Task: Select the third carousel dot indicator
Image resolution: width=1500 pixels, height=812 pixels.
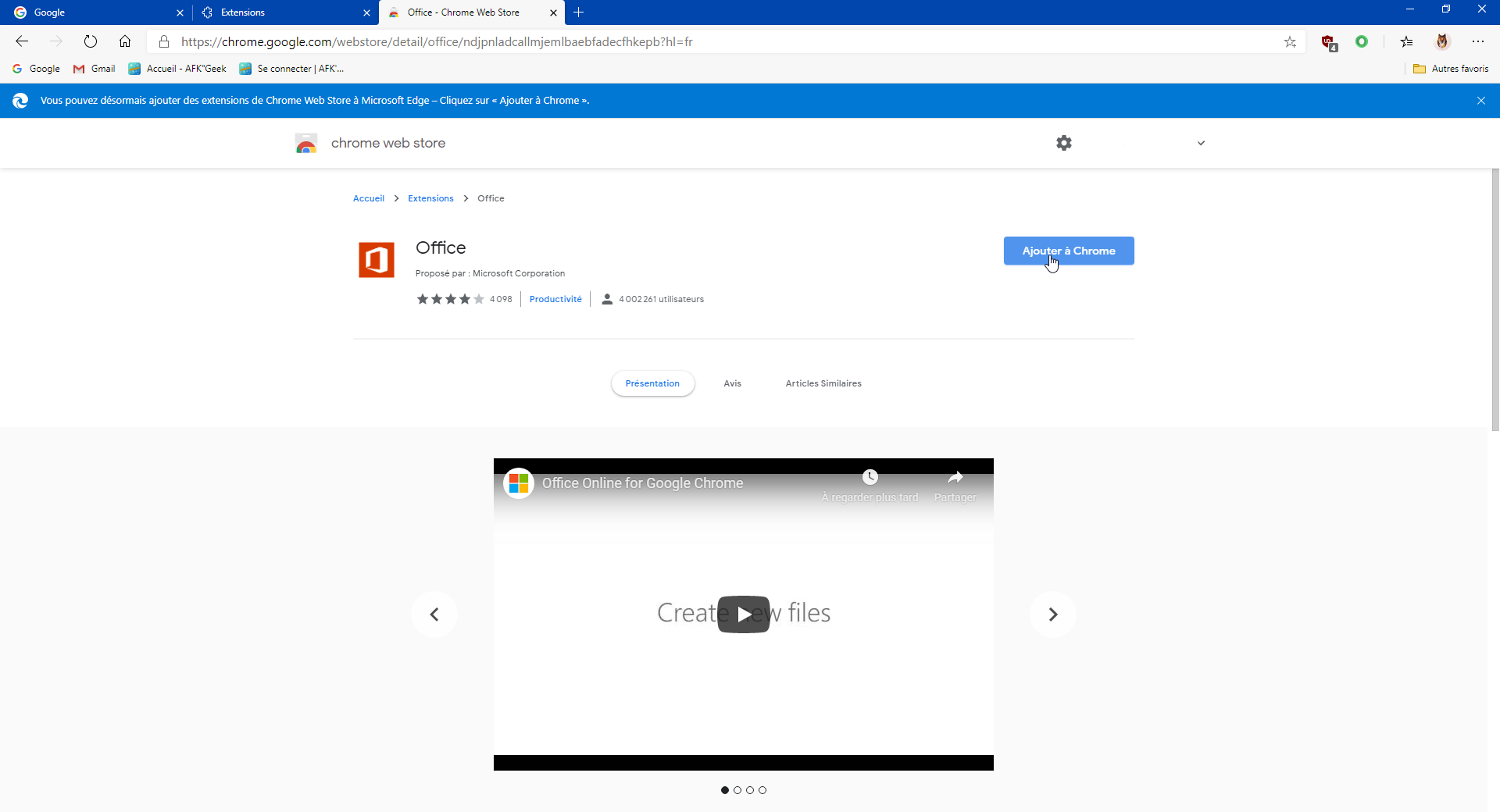Action: (x=750, y=790)
